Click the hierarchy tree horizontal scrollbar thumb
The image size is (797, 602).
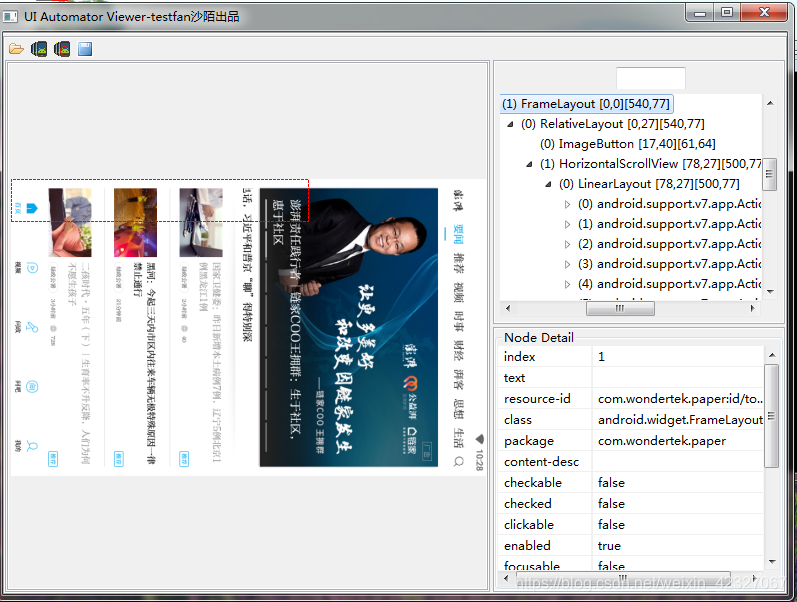620,308
